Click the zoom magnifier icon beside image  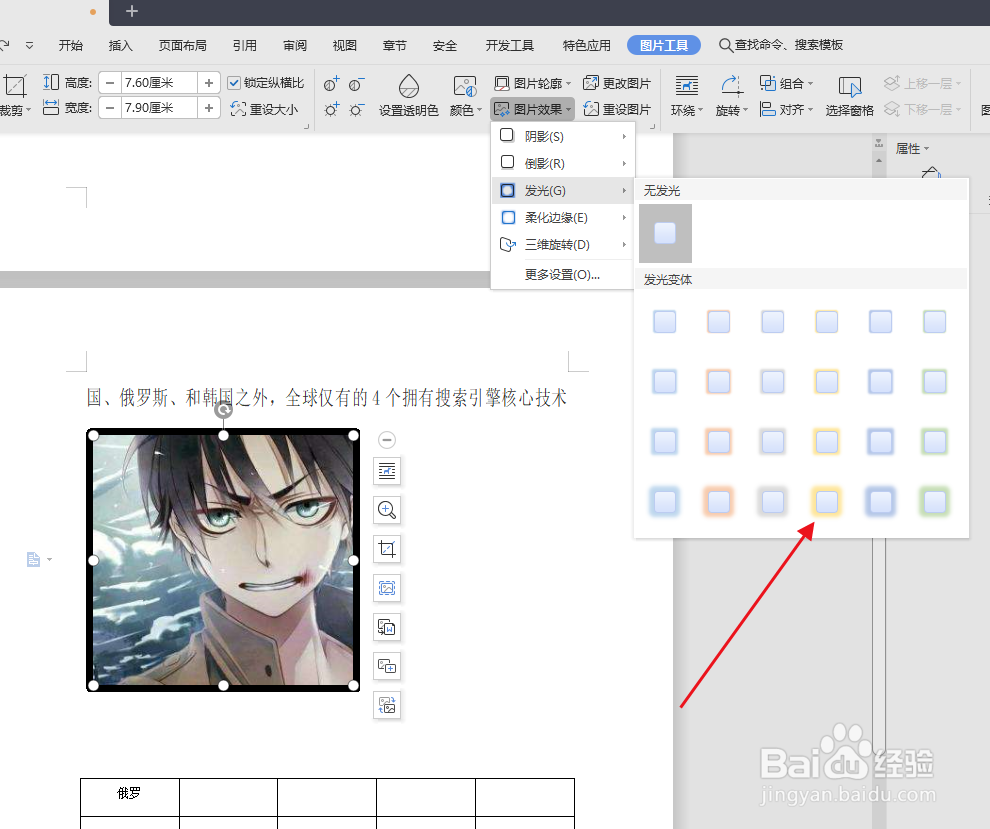(x=387, y=510)
